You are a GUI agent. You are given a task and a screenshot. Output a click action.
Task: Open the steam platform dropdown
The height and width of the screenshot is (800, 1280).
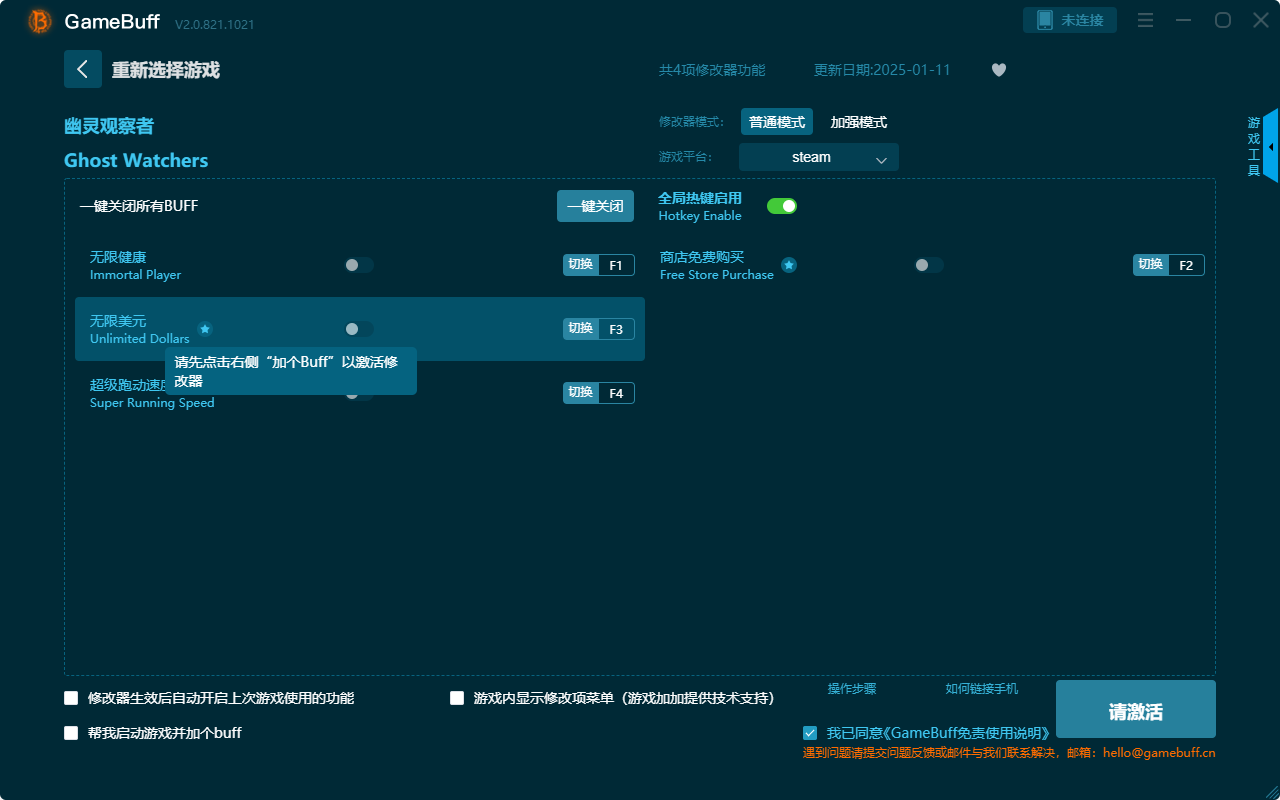(818, 157)
